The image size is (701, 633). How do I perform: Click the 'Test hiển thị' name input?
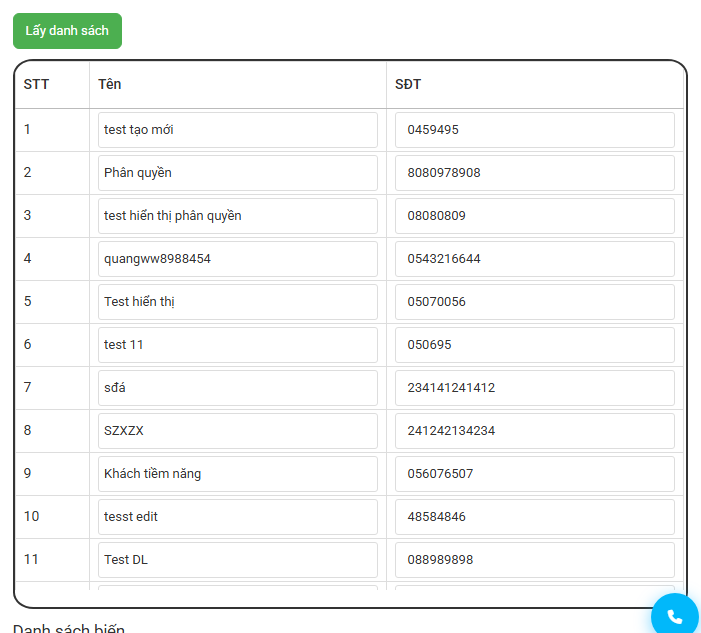238,302
